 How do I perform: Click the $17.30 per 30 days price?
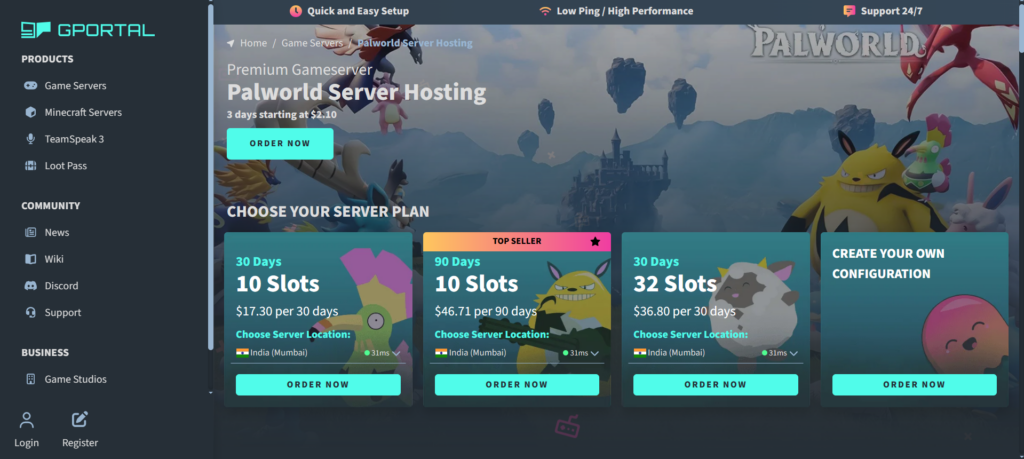pos(287,311)
